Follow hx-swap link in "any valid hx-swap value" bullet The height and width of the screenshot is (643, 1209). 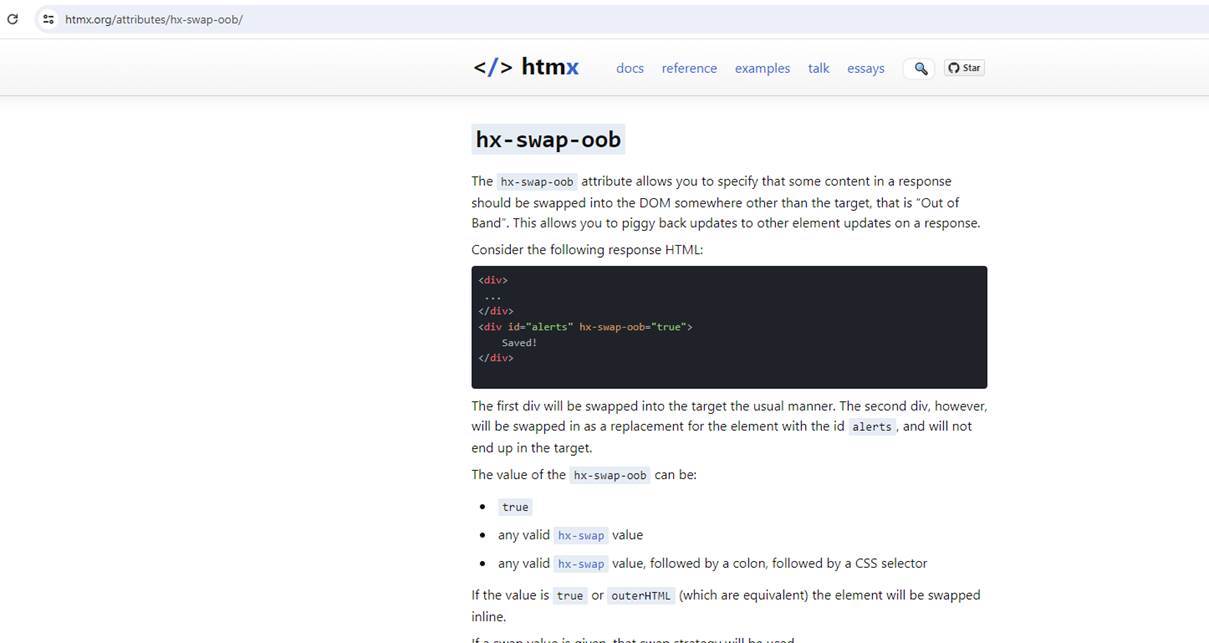click(x=581, y=535)
